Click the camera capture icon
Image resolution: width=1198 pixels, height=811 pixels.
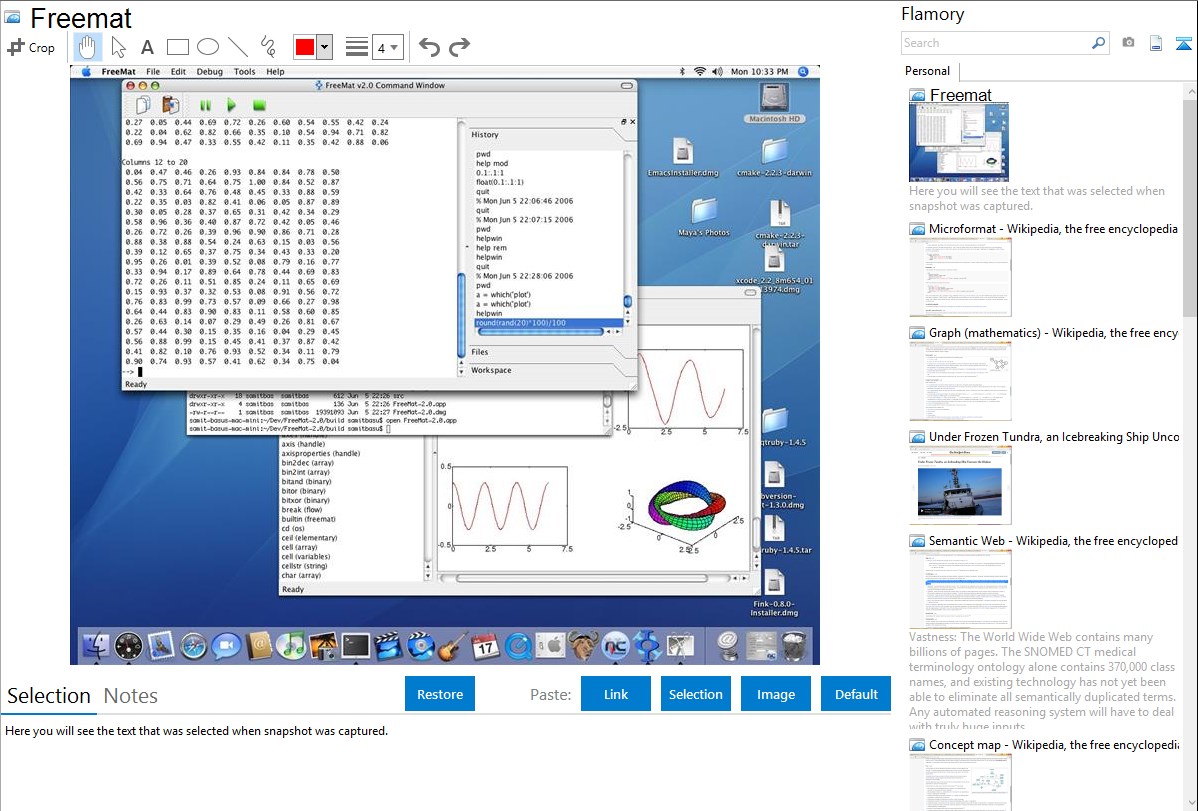[x=1128, y=43]
